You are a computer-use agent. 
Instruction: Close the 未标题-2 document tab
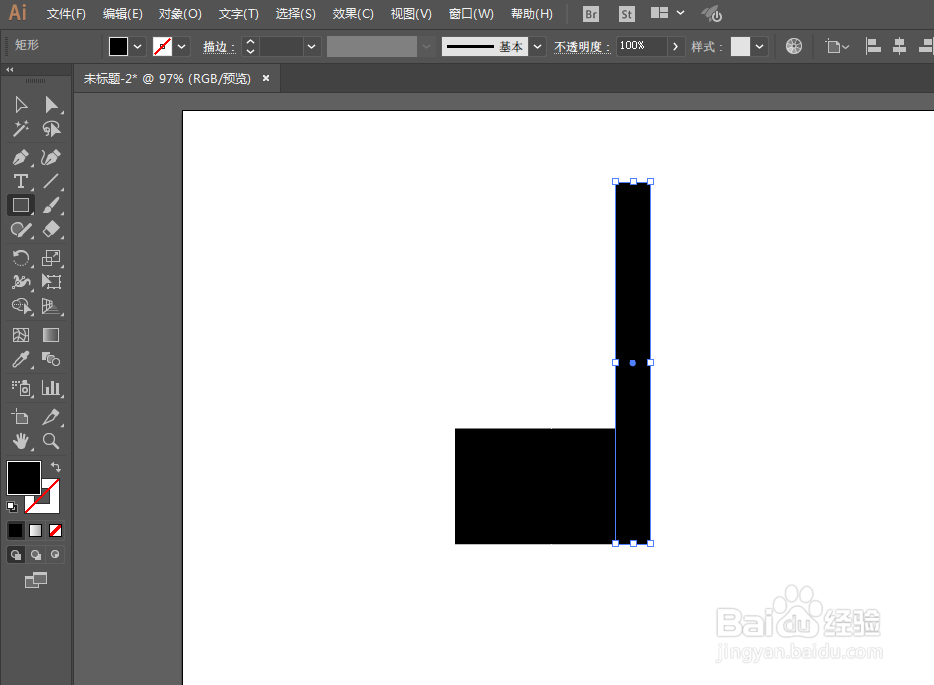266,78
